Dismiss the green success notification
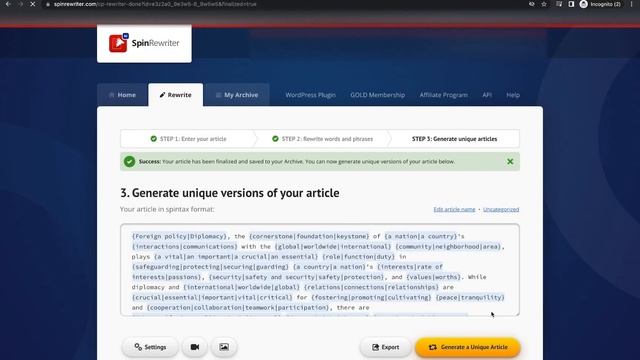The height and width of the screenshot is (360, 640). 510,162
